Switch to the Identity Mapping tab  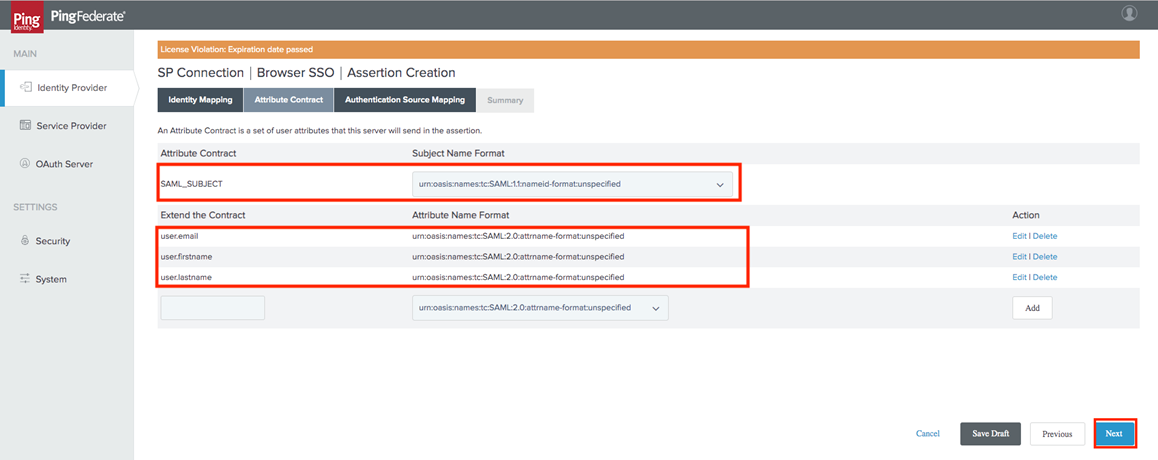200,100
